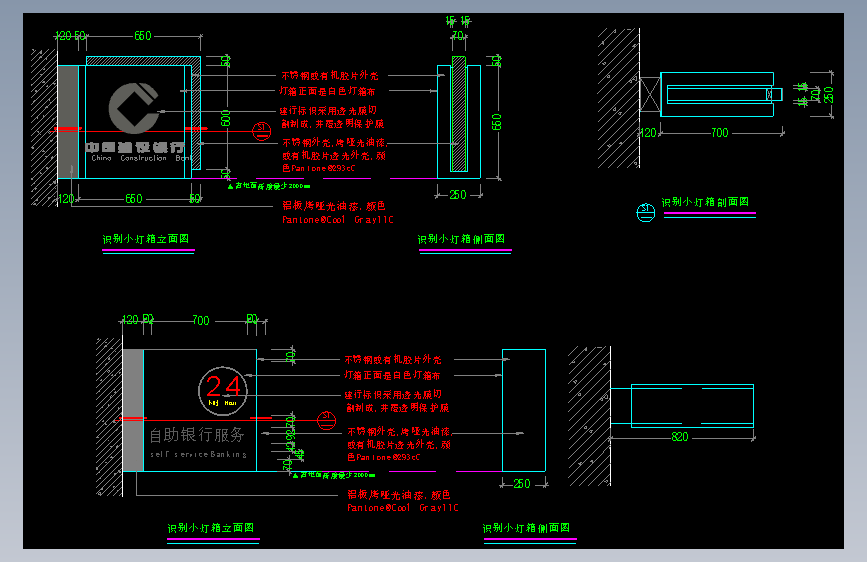
Task: Click the "自助银行服务" text
Action: [x=197, y=435]
